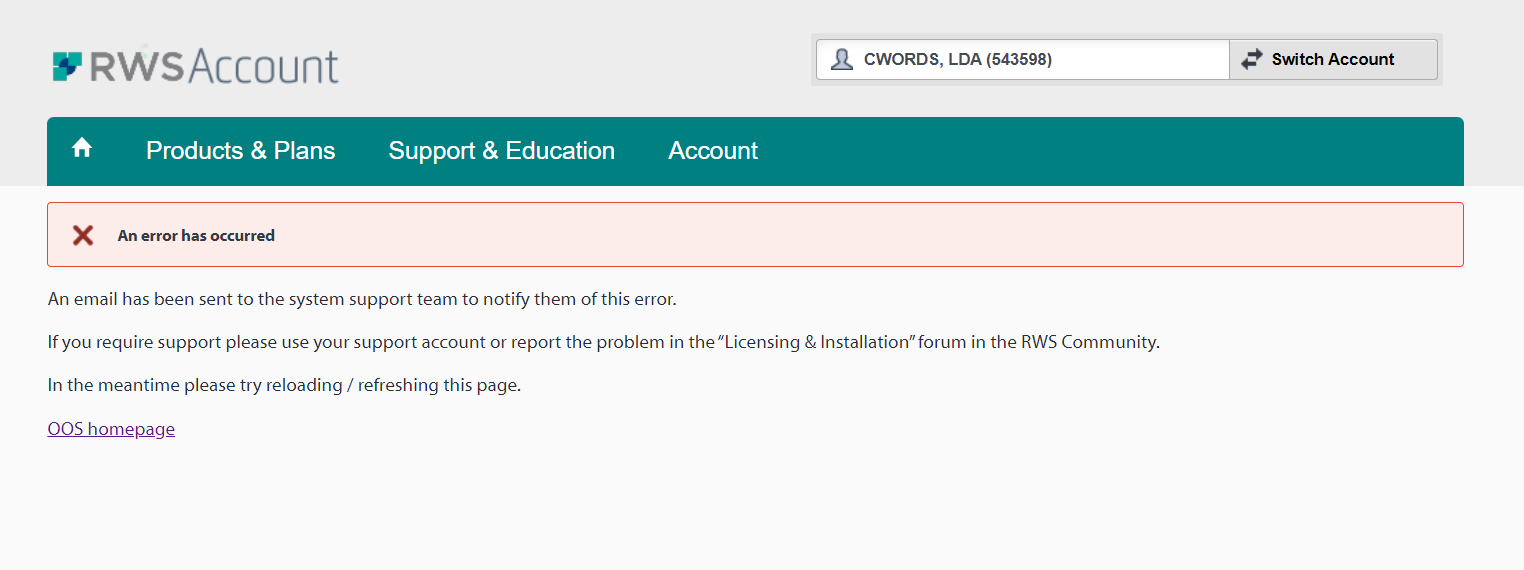This screenshot has height=570, width=1524.
Task: Click the 'An email has been sent' sentence
Action: point(362,299)
